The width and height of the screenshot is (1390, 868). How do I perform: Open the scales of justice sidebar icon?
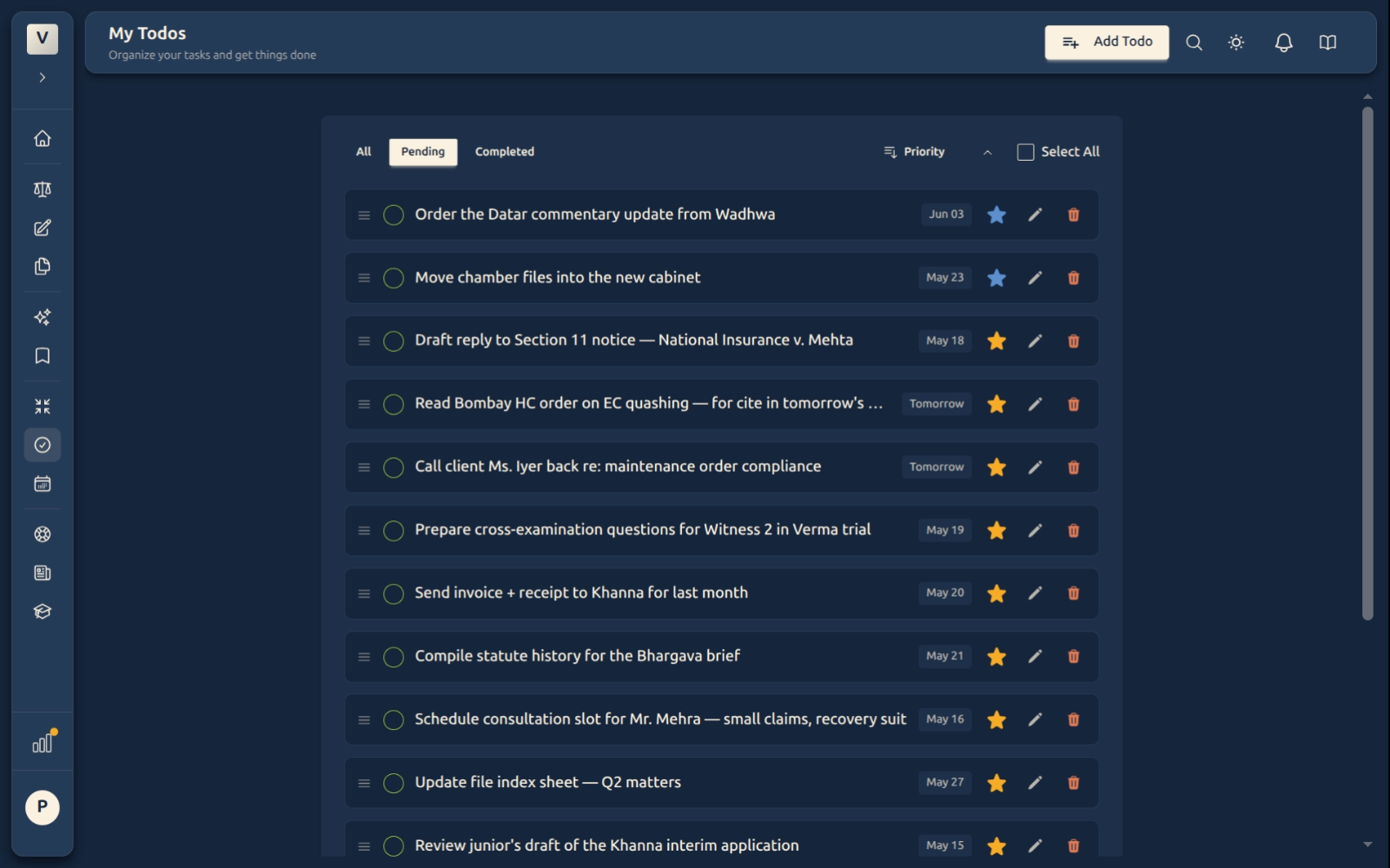[42, 189]
